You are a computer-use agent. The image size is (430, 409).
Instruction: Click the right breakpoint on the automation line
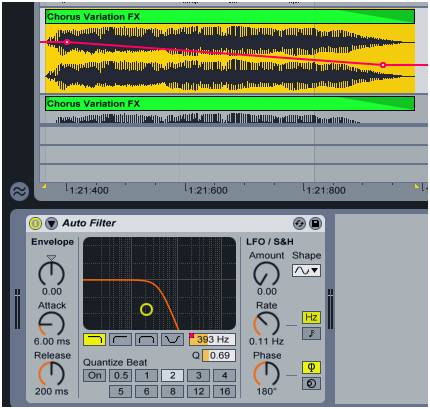coord(383,65)
